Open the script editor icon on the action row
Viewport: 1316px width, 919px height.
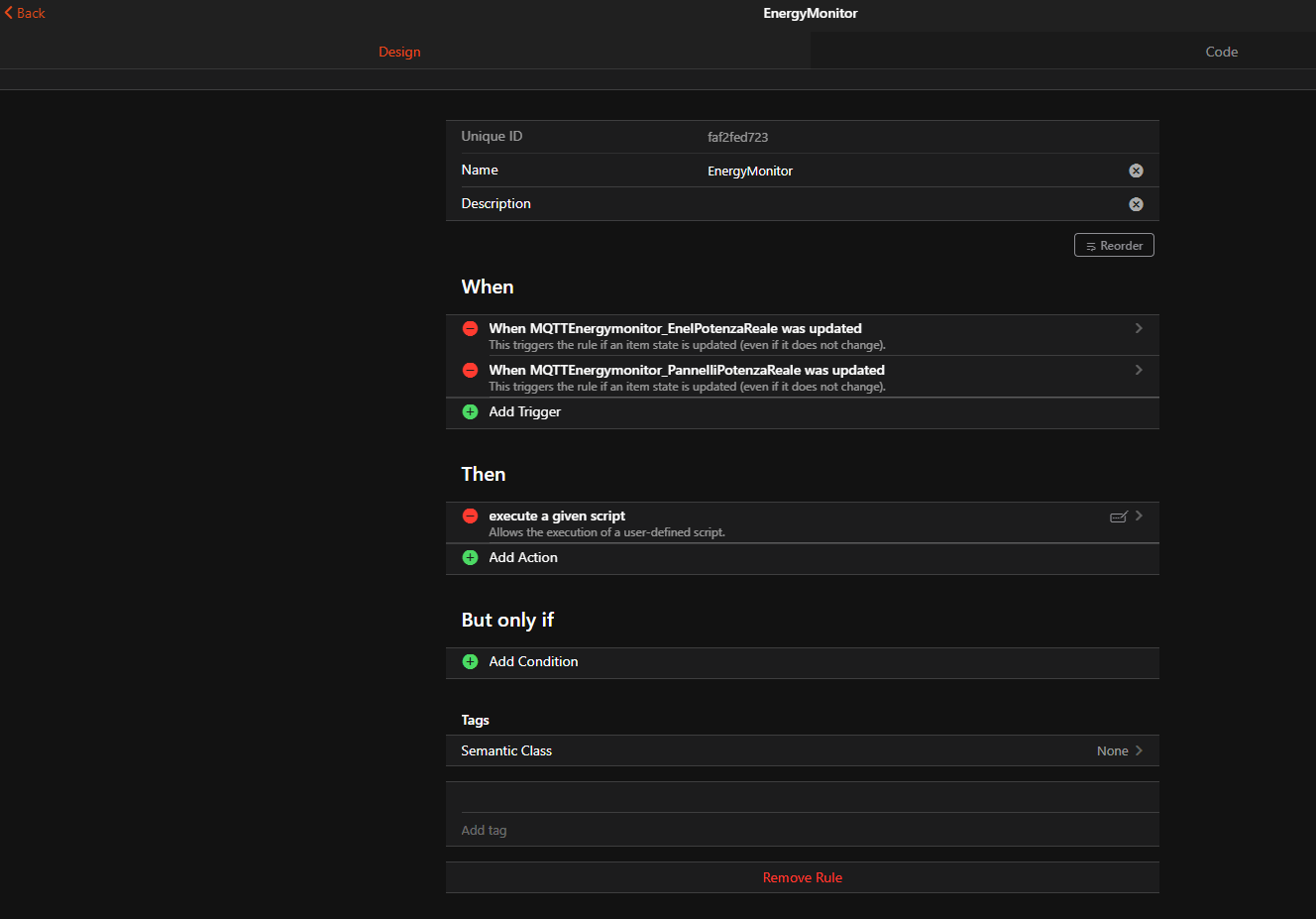click(1118, 517)
